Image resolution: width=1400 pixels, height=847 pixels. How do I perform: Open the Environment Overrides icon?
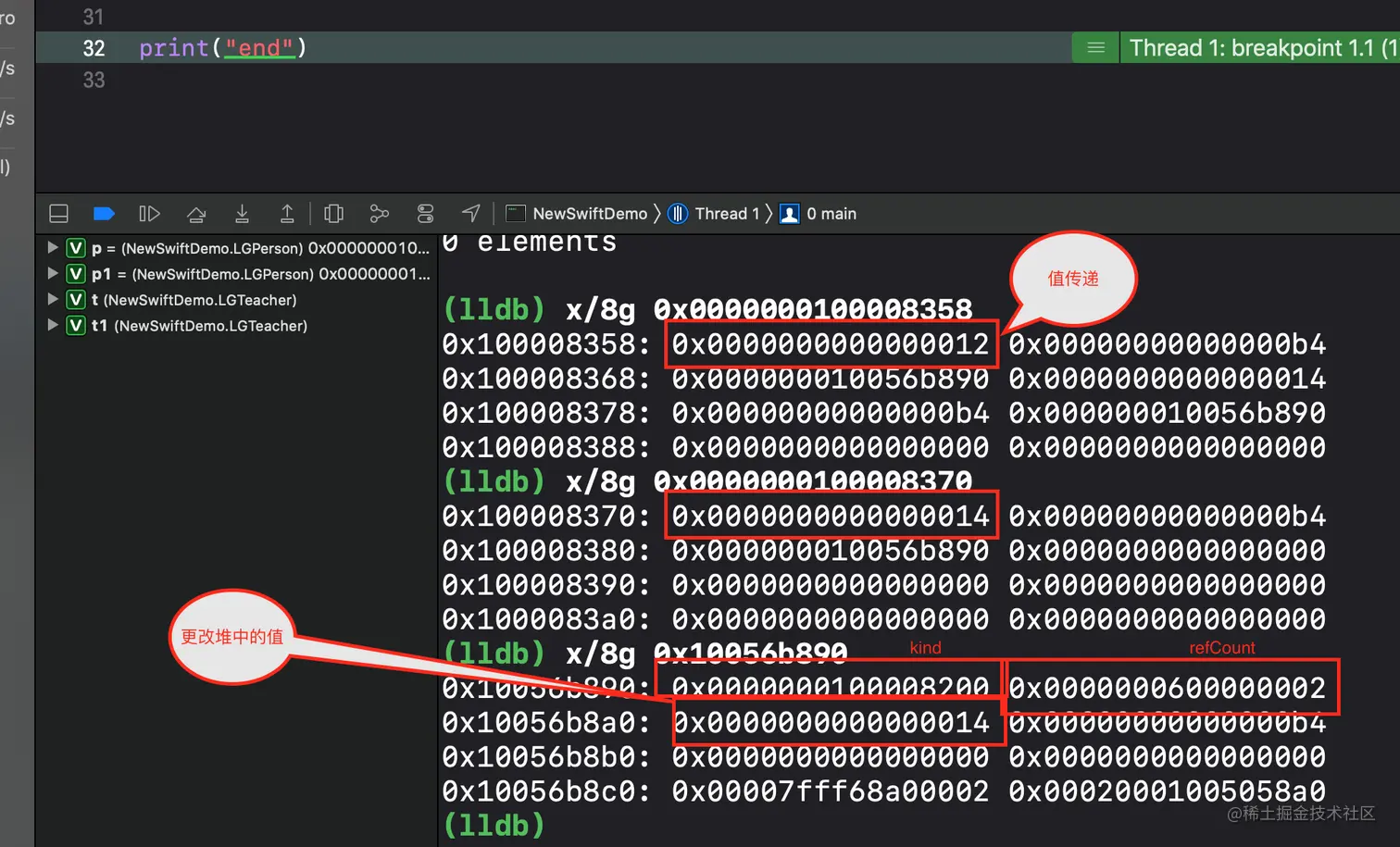(x=425, y=214)
